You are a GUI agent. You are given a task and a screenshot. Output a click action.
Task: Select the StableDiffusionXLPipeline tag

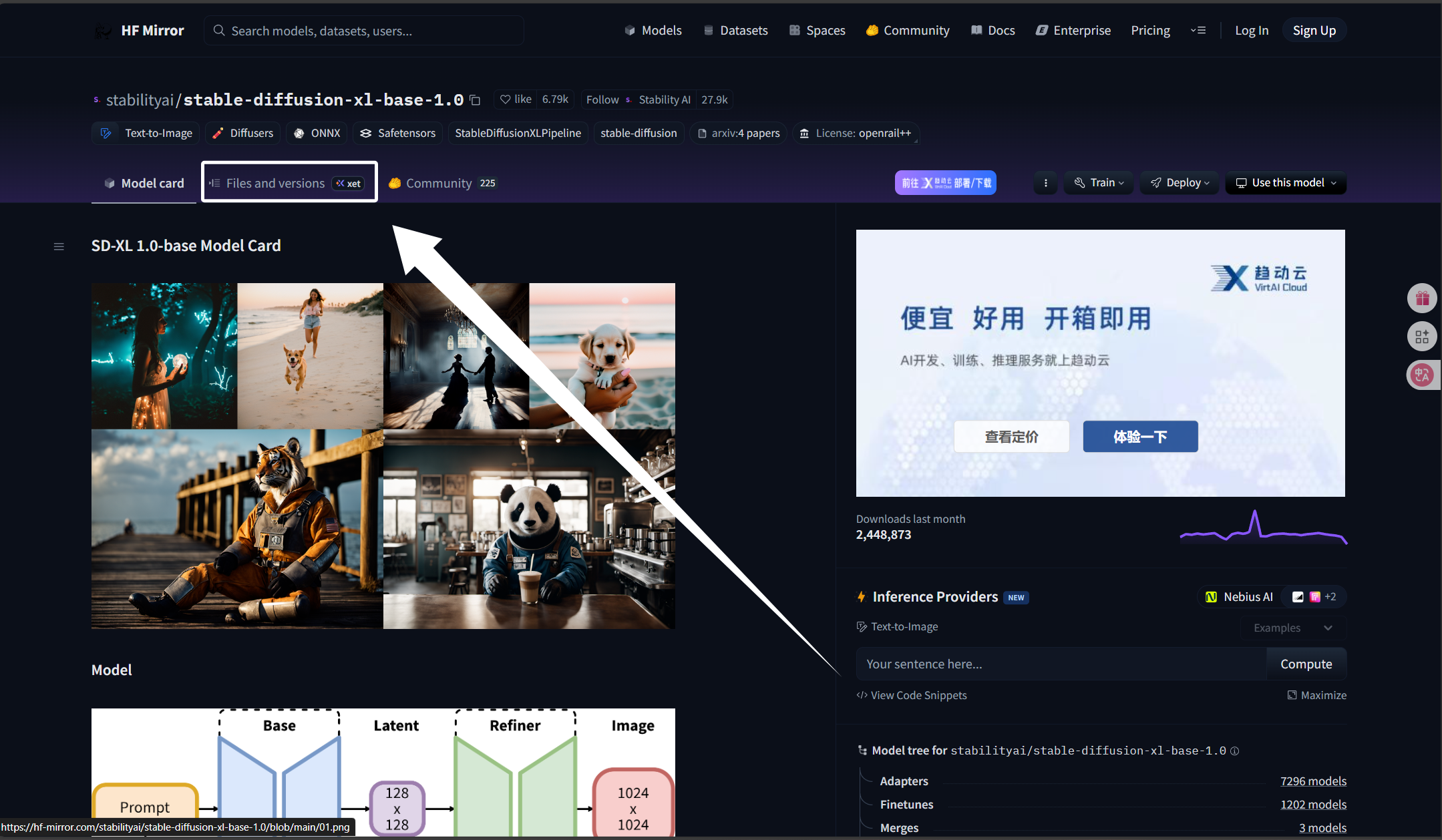click(518, 133)
